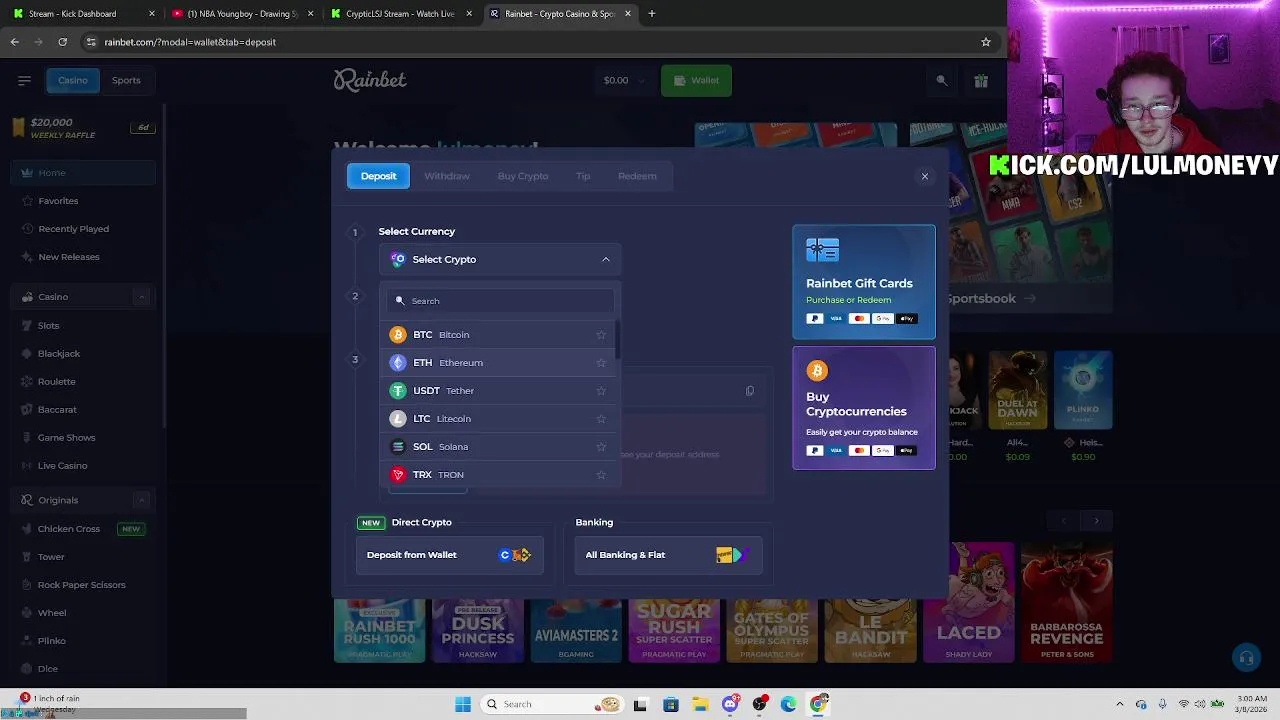Choose BTC Bitcoin from the currency list
The image size is (1280, 720).
pos(499,335)
